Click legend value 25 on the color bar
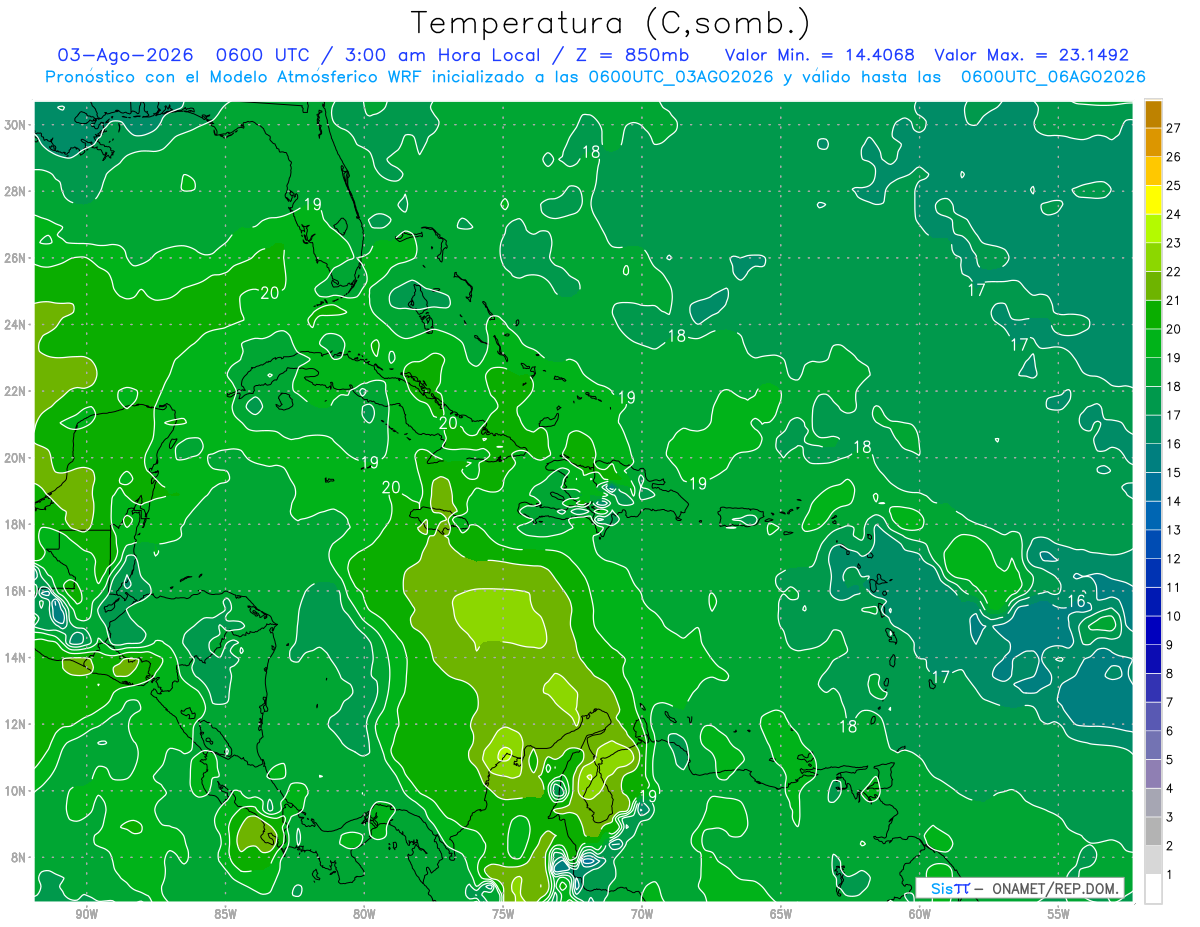Viewport: 1200px width, 927px height. pos(1174,185)
